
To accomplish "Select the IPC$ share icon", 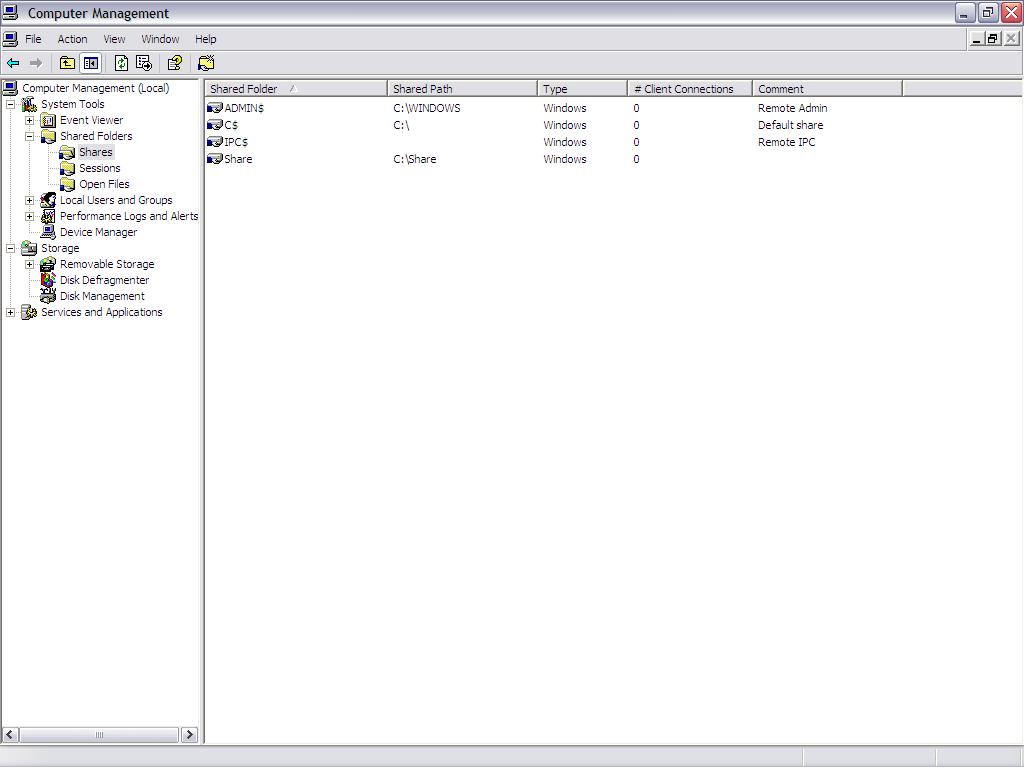I will point(215,142).
